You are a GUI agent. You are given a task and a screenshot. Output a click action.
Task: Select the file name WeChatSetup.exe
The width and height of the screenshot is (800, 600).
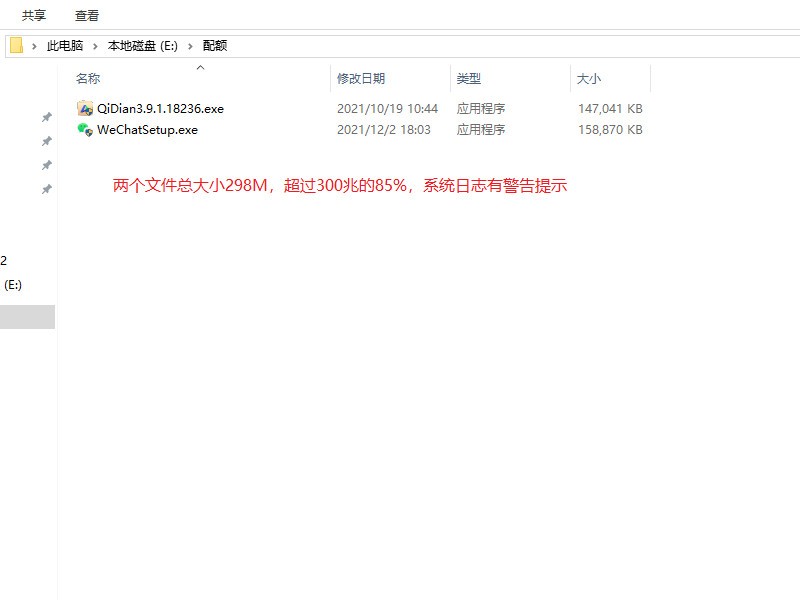click(x=147, y=130)
